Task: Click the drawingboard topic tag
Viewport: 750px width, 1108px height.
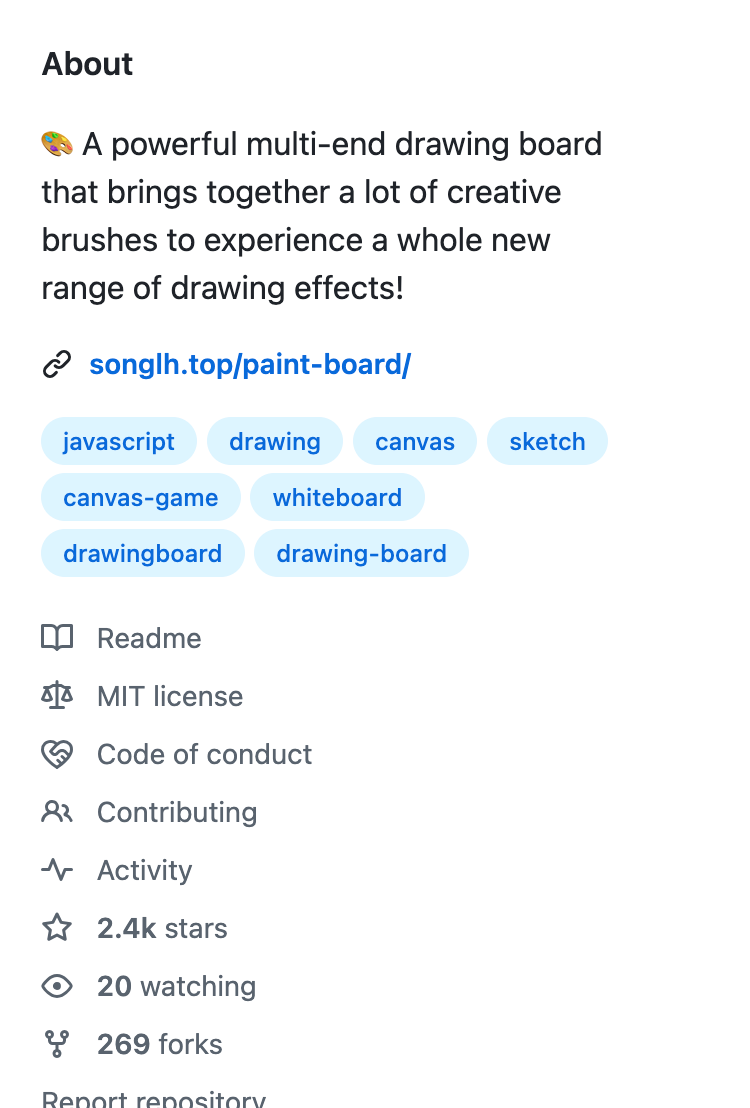Action: tap(143, 554)
